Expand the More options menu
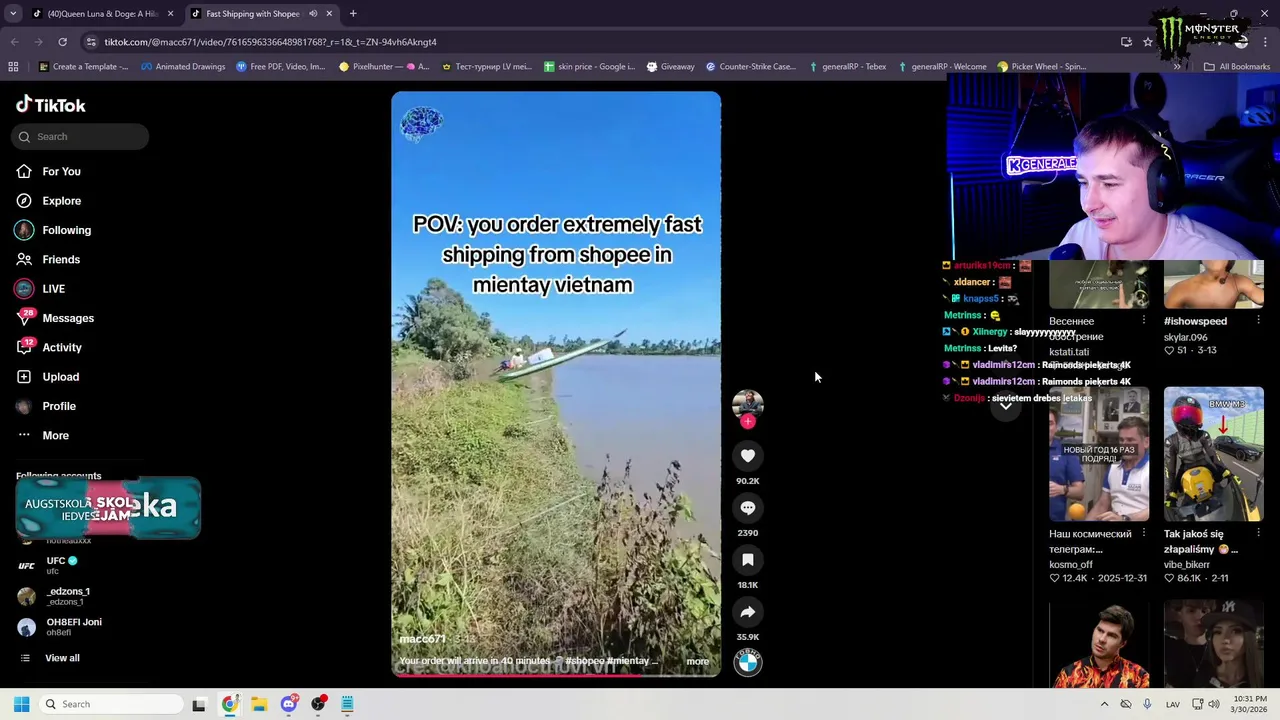This screenshot has height=720, width=1280. 55,436
